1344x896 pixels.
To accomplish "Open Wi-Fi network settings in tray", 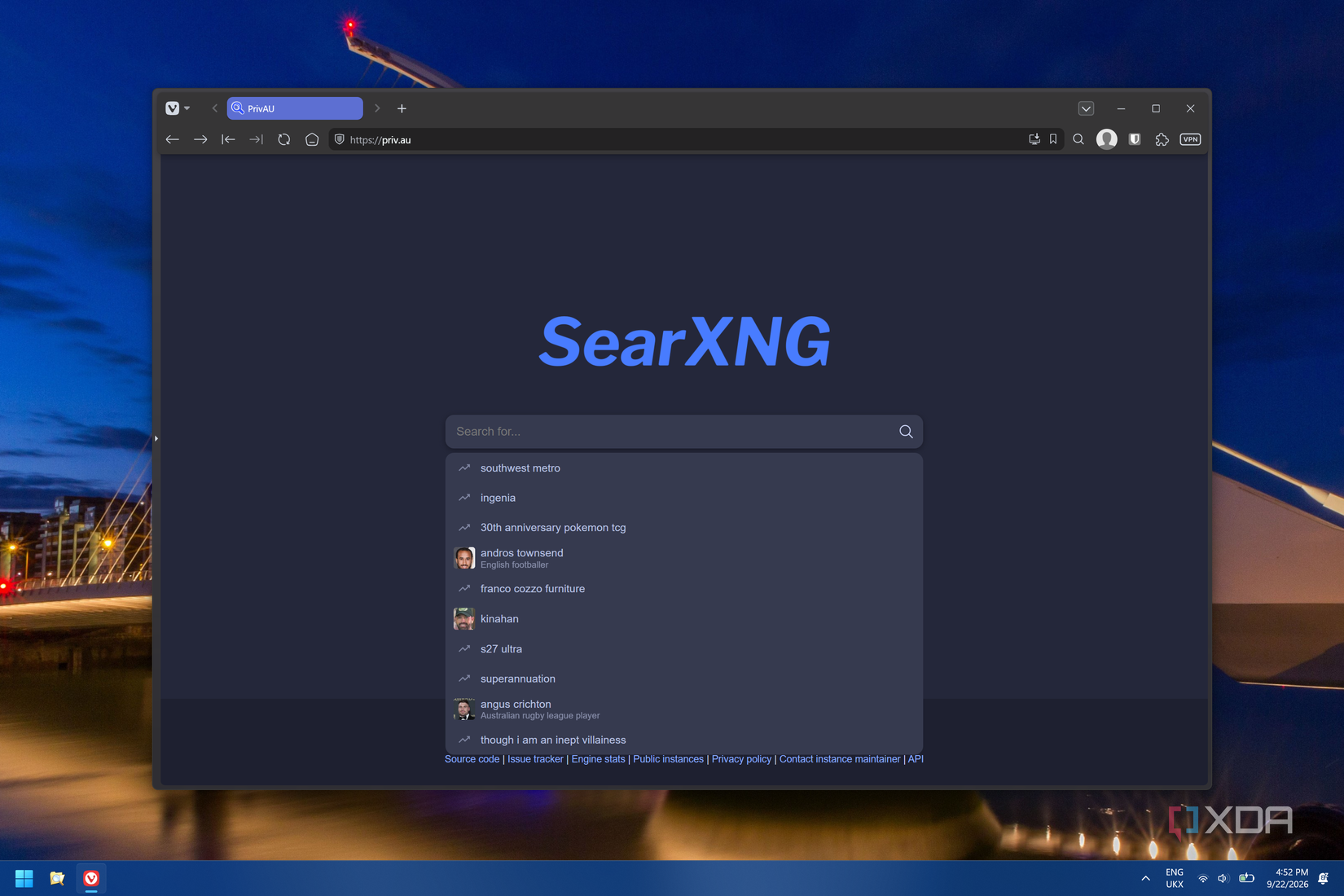I will [1203, 878].
